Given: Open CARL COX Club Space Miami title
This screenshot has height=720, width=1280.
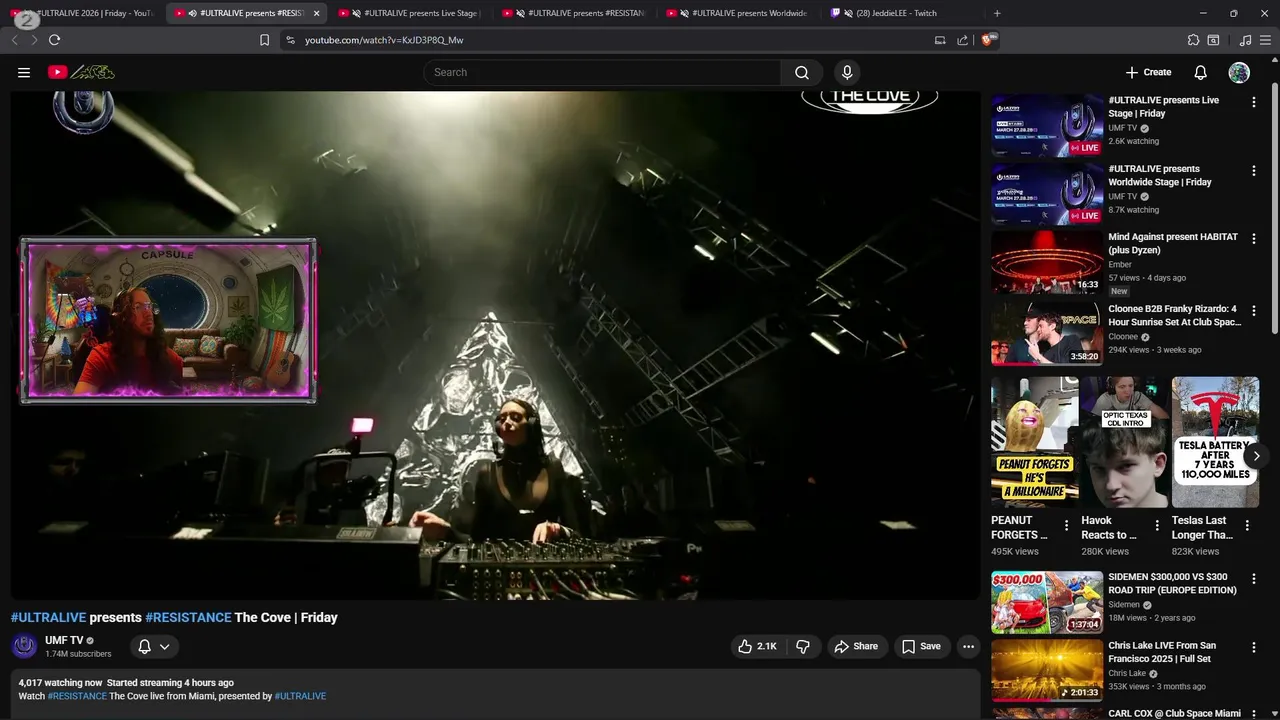Looking at the screenshot, I should [x=1175, y=714].
